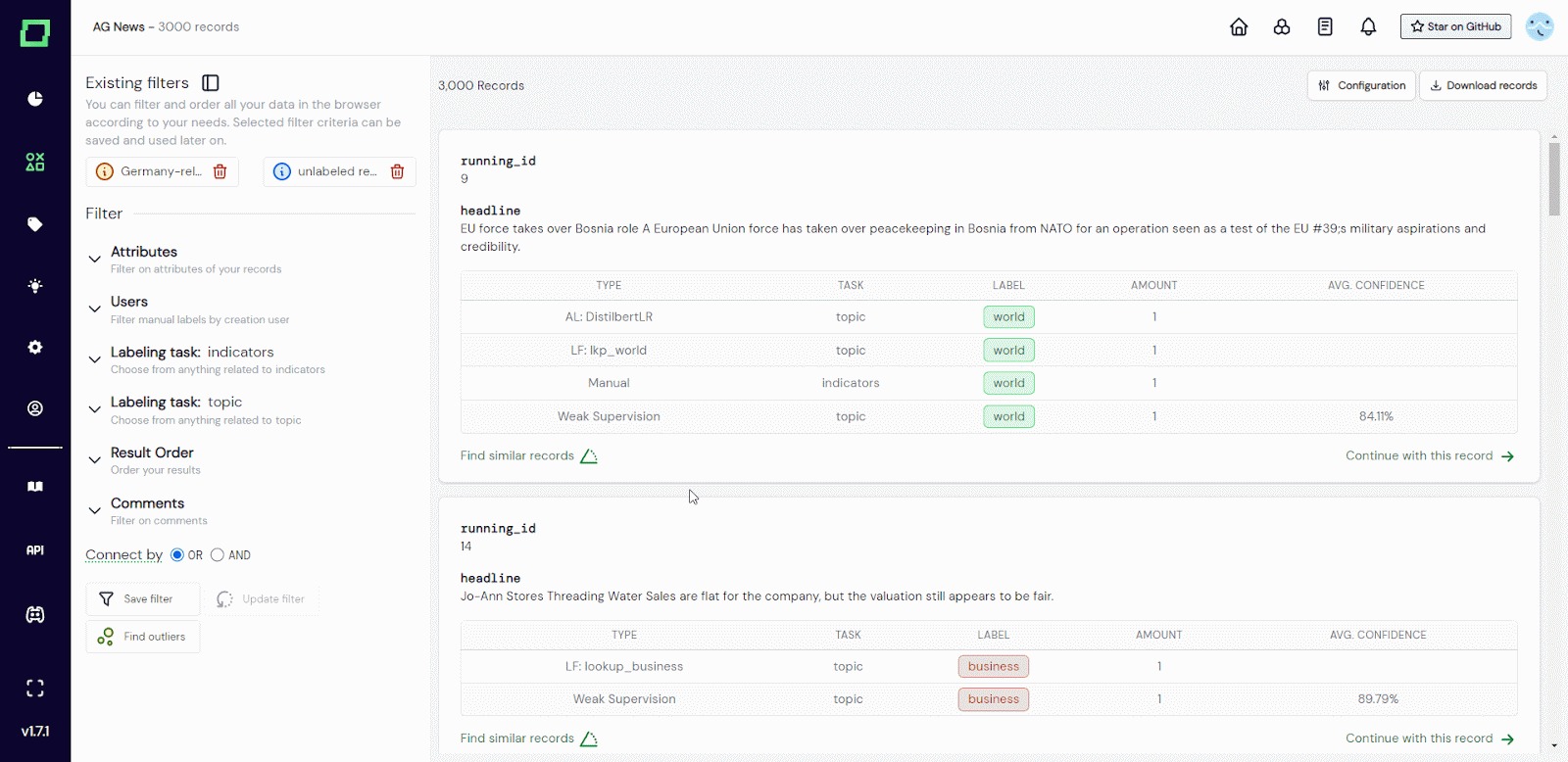Click the Update filter button
This screenshot has height=762, width=1568.
click(x=261, y=599)
